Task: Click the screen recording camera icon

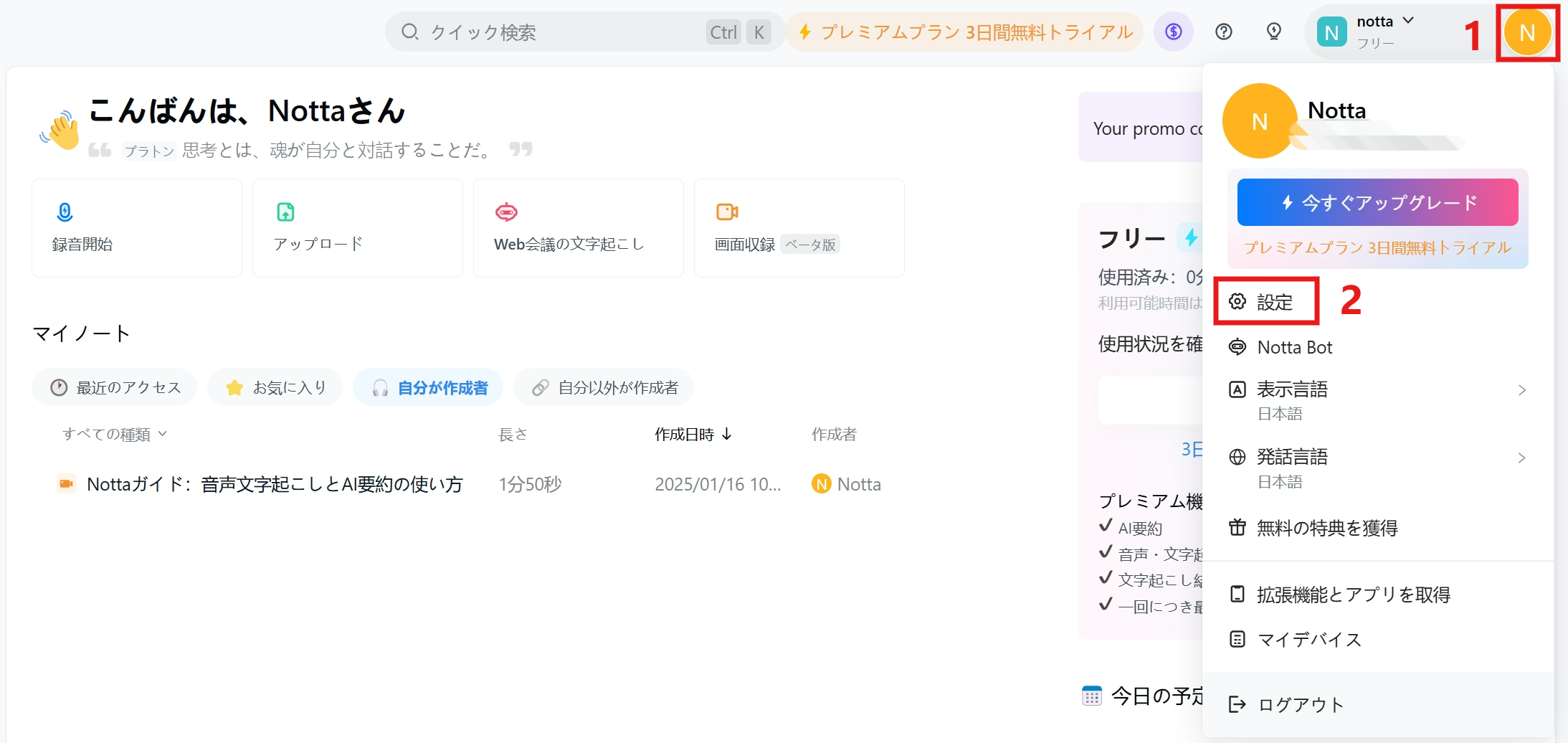Action: (727, 212)
